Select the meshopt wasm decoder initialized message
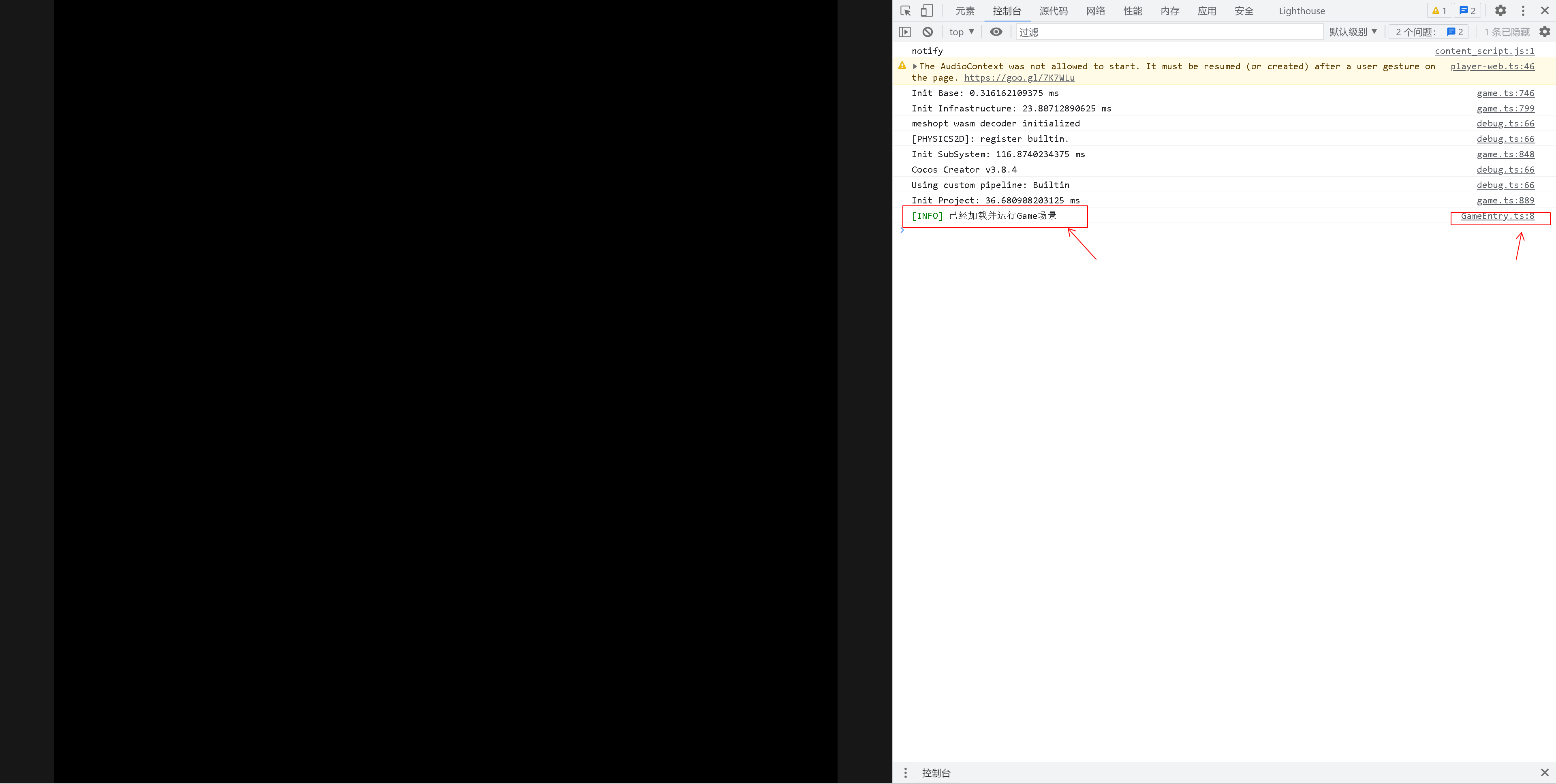1556x784 pixels. [x=996, y=124]
